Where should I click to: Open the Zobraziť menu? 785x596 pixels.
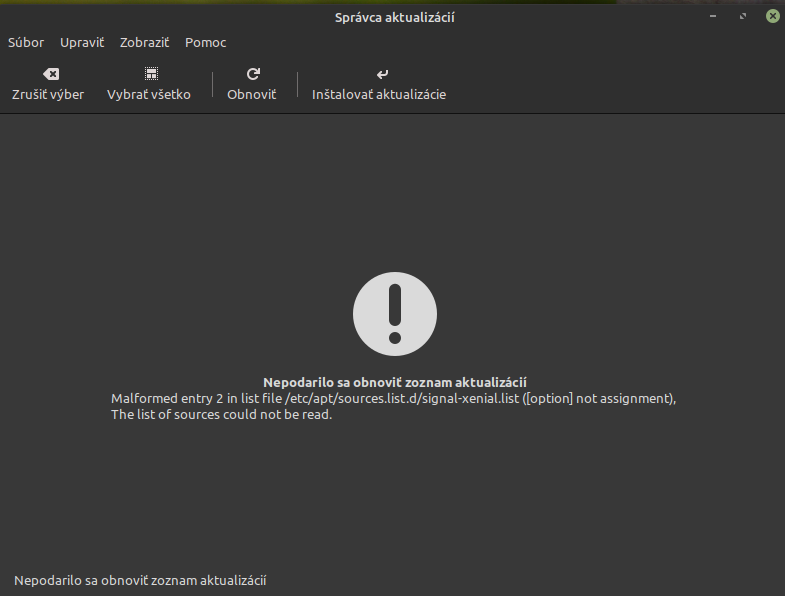(144, 43)
